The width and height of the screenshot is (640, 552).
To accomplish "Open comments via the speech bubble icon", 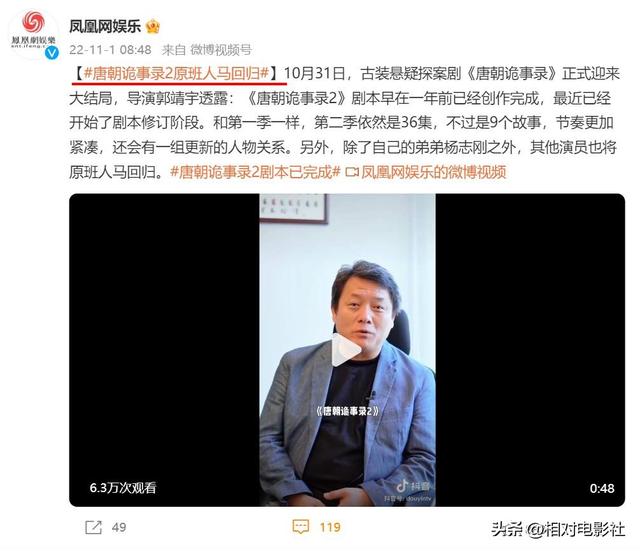I will pyautogui.click(x=301, y=527).
